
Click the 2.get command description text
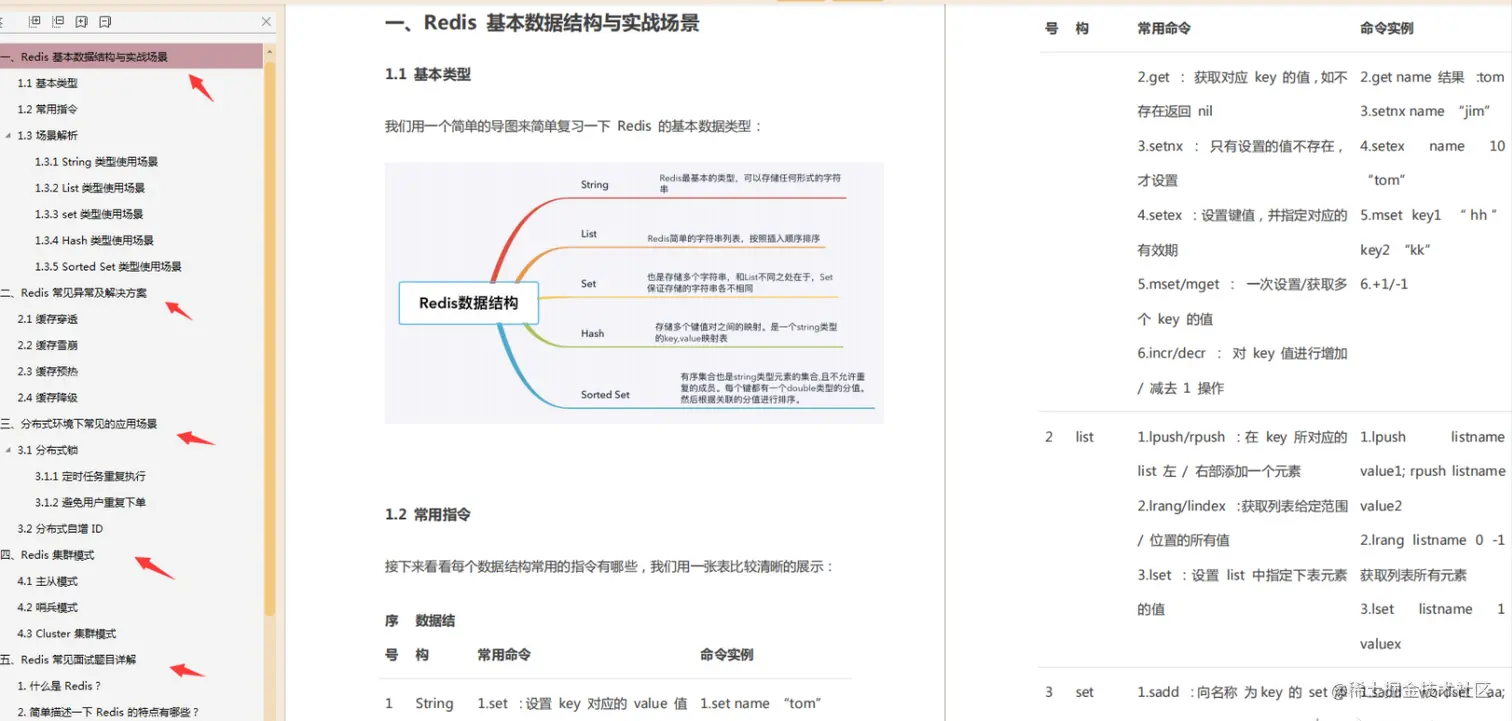(x=1242, y=94)
